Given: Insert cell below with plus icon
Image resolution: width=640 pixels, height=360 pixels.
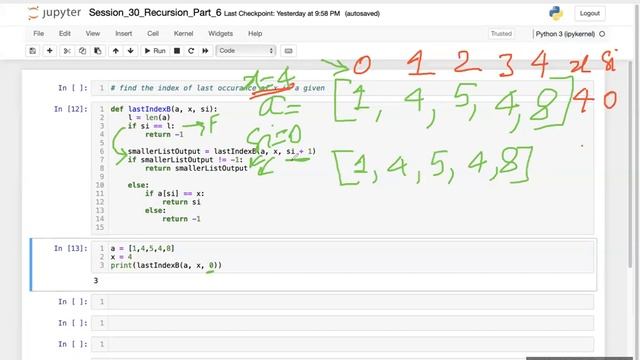Looking at the screenshot, I should (49, 51).
